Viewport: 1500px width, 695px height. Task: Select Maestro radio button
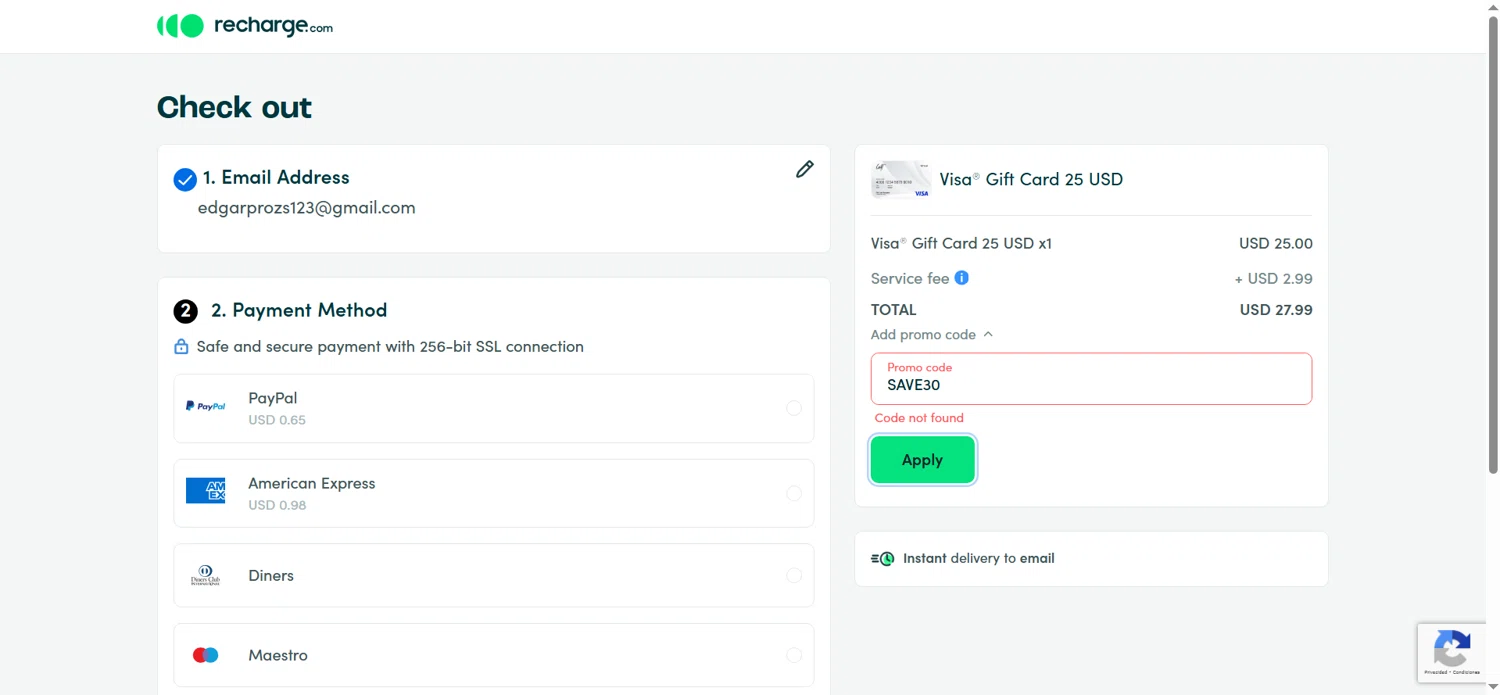pos(794,655)
